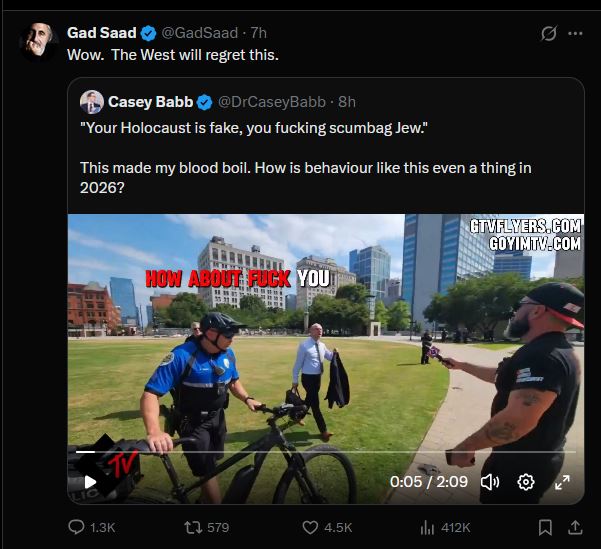The width and height of the screenshot is (601, 549).
Task: Repost the tweet via the 579 retweet icon
Action: click(x=194, y=528)
